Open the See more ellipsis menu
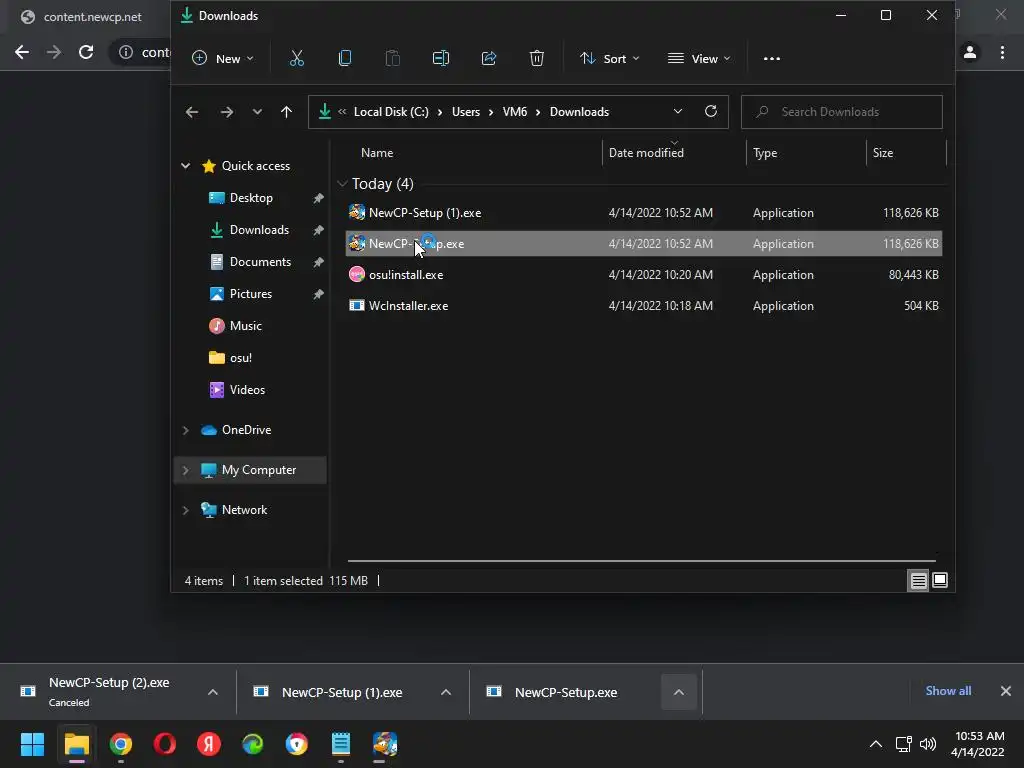1024x768 pixels. tap(772, 59)
